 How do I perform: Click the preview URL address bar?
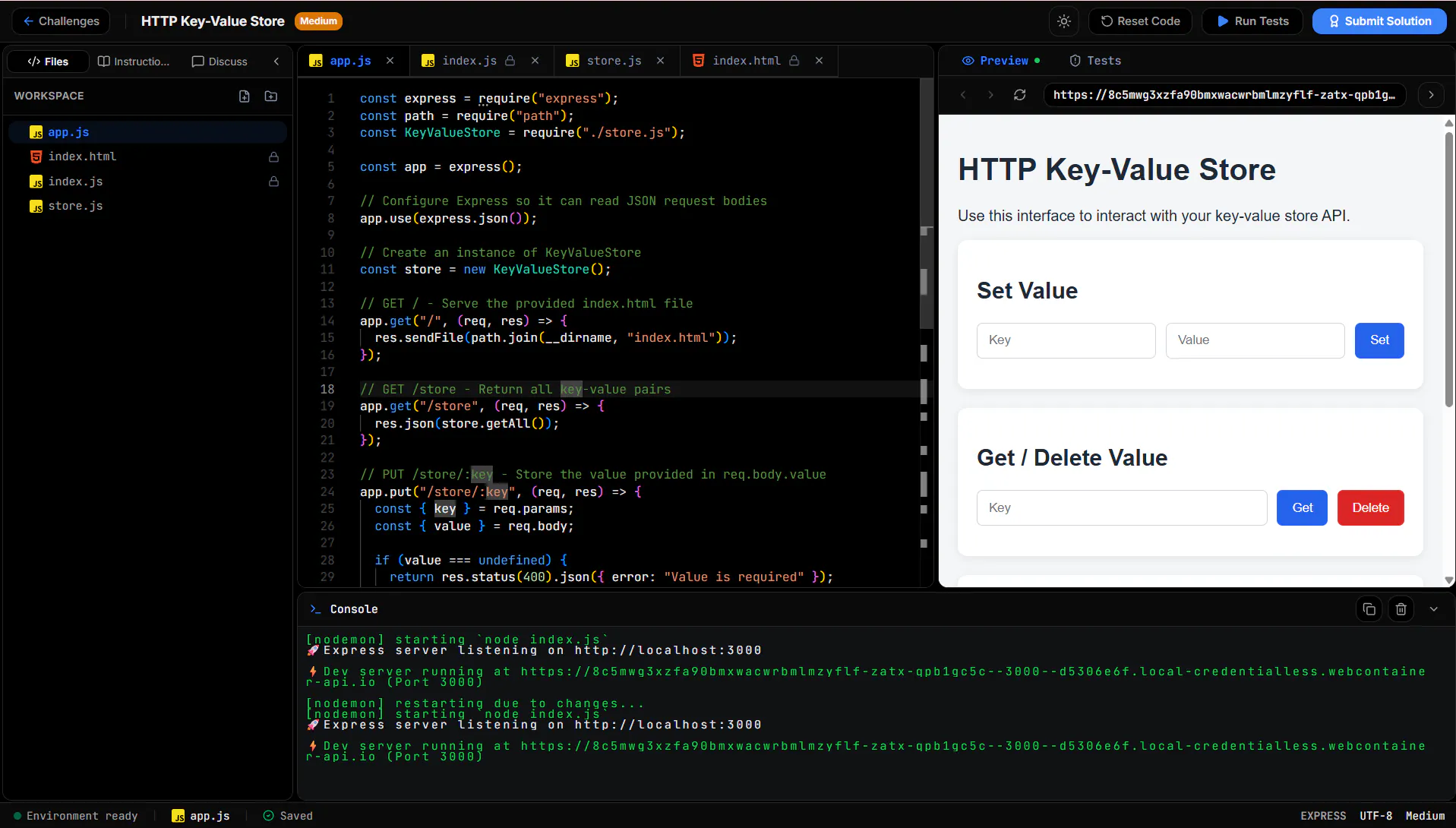click(x=1224, y=95)
